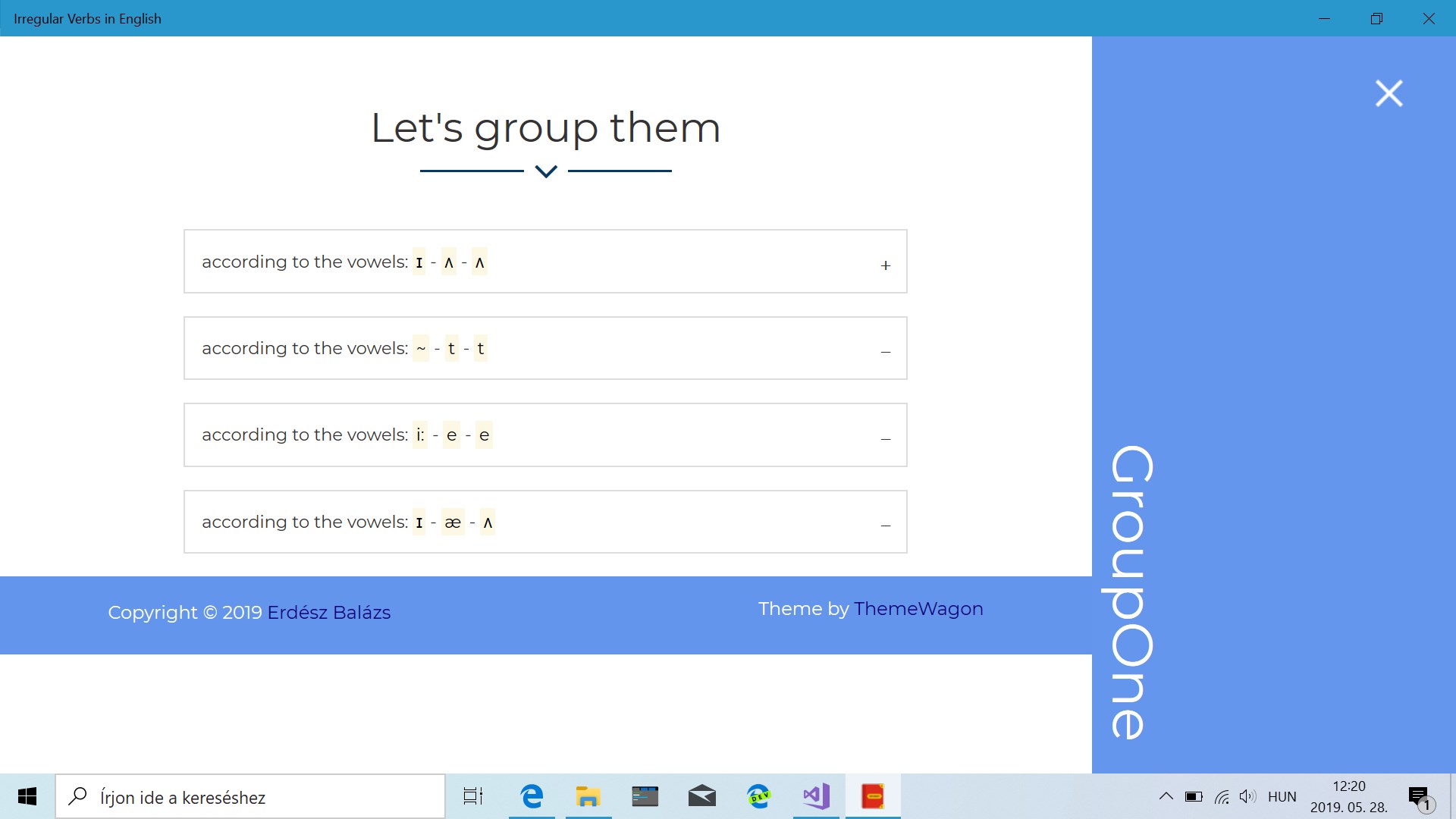This screenshot has height=819, width=1456.
Task: Open the Mail app from the taskbar
Action: (701, 796)
